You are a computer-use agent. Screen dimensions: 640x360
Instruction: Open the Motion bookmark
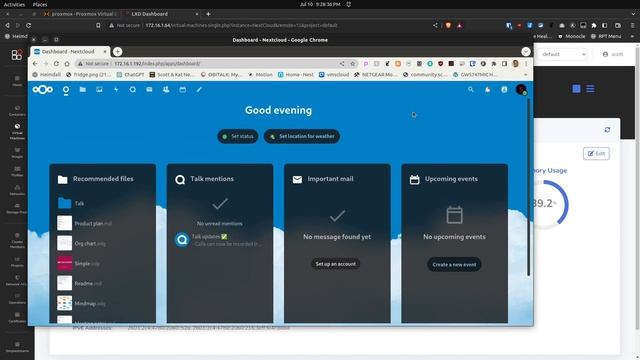[260, 75]
